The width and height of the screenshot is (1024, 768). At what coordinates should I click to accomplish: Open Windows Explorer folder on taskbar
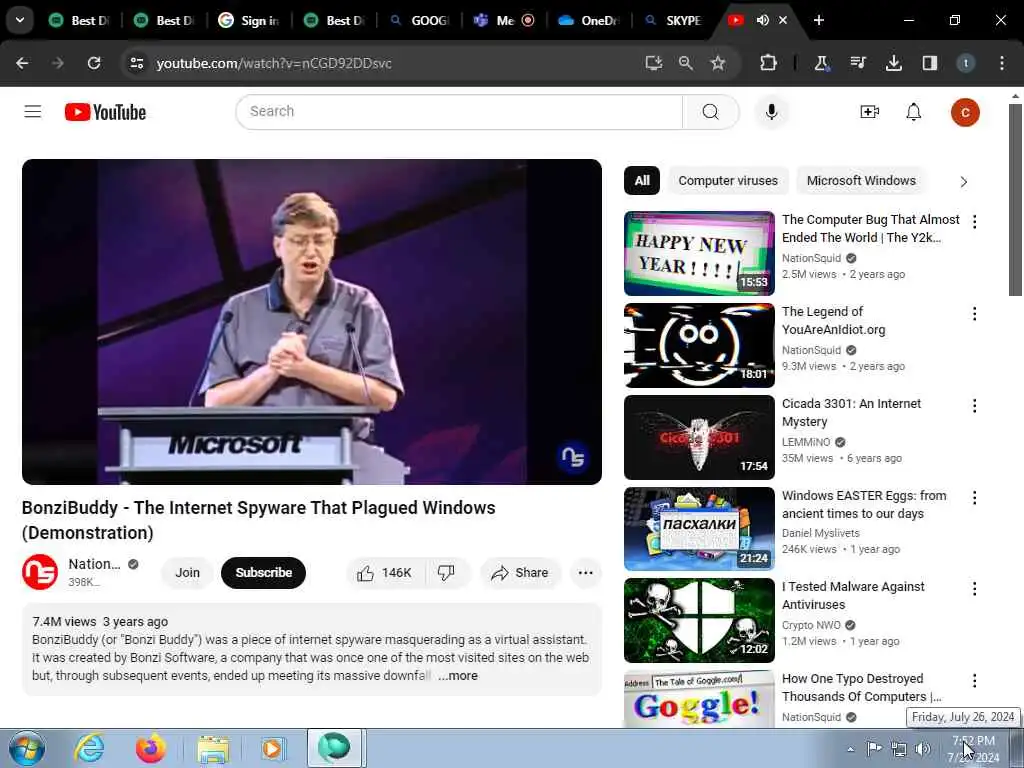tap(213, 748)
